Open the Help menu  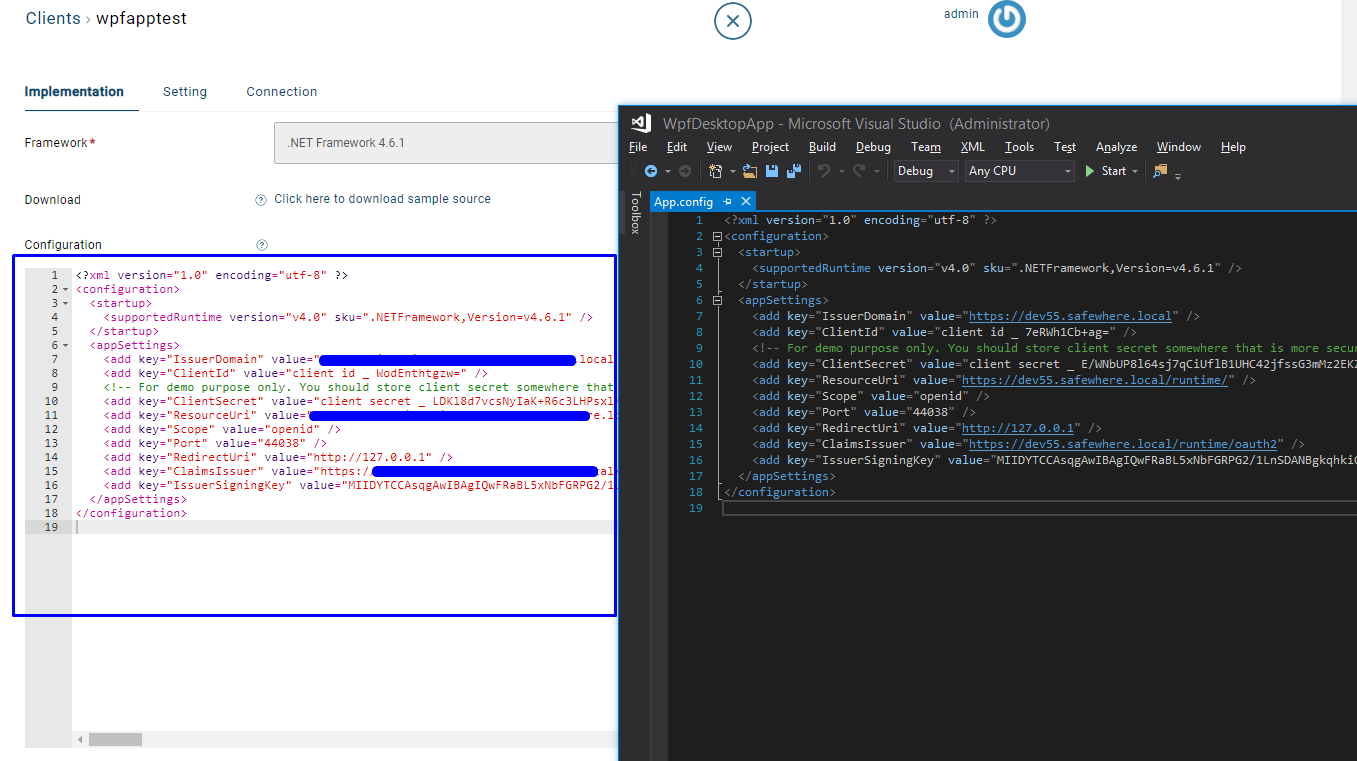1233,147
